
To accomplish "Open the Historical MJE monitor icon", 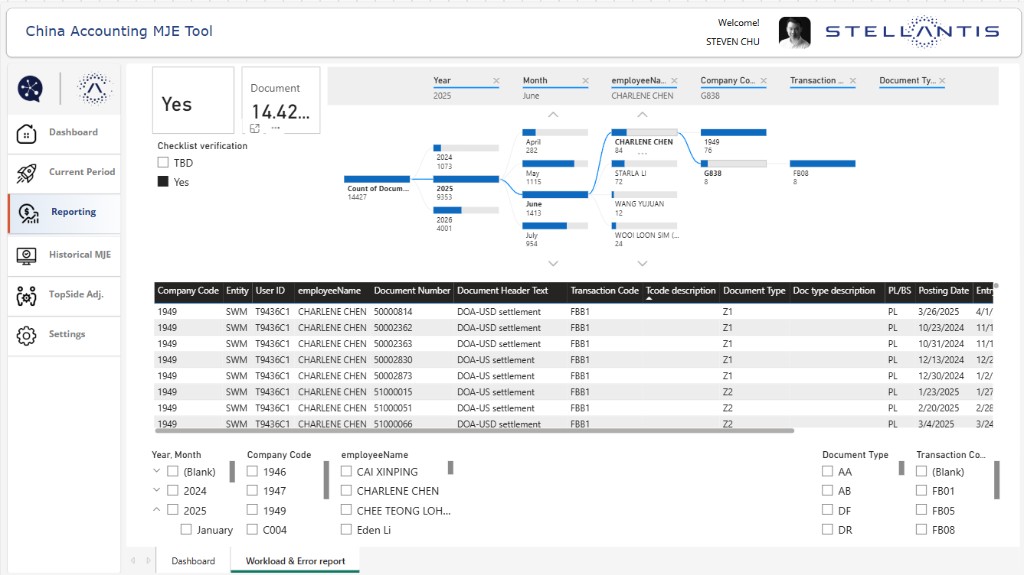I will click(x=26, y=255).
